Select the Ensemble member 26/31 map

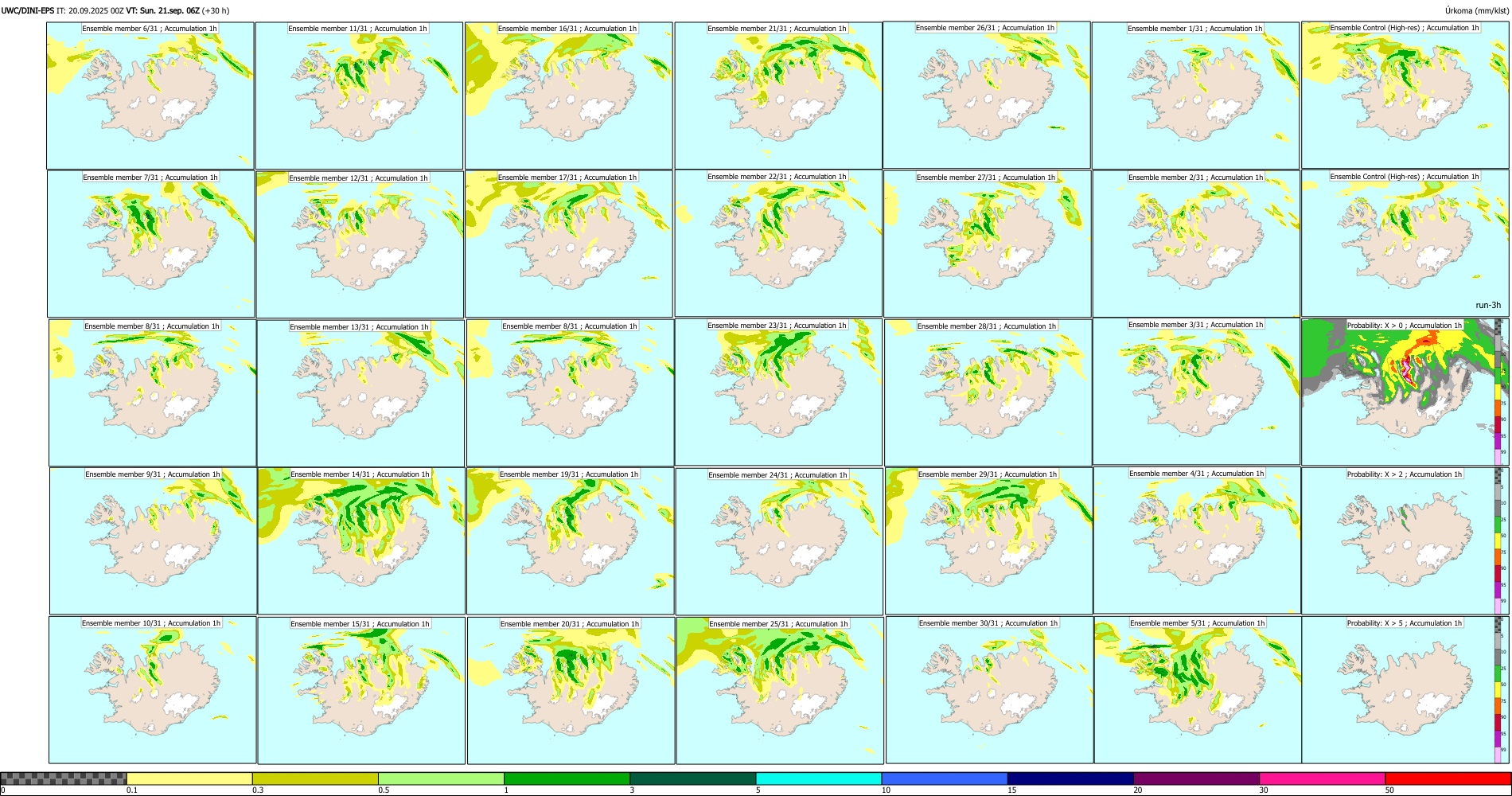(987, 95)
